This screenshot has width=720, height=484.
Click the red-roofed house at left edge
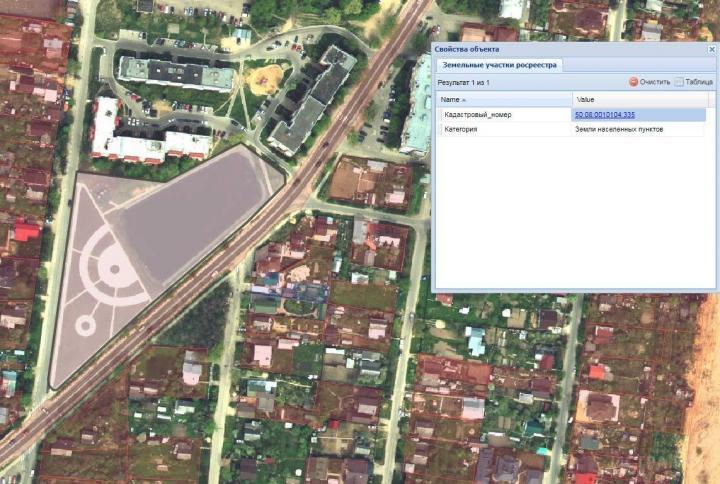coord(27,232)
